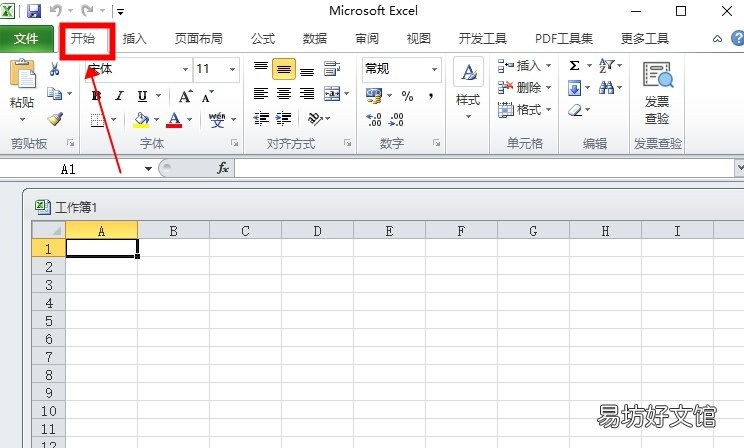Click the Save icon in quick access toolbar
Image resolution: width=744 pixels, height=448 pixels.
point(34,11)
